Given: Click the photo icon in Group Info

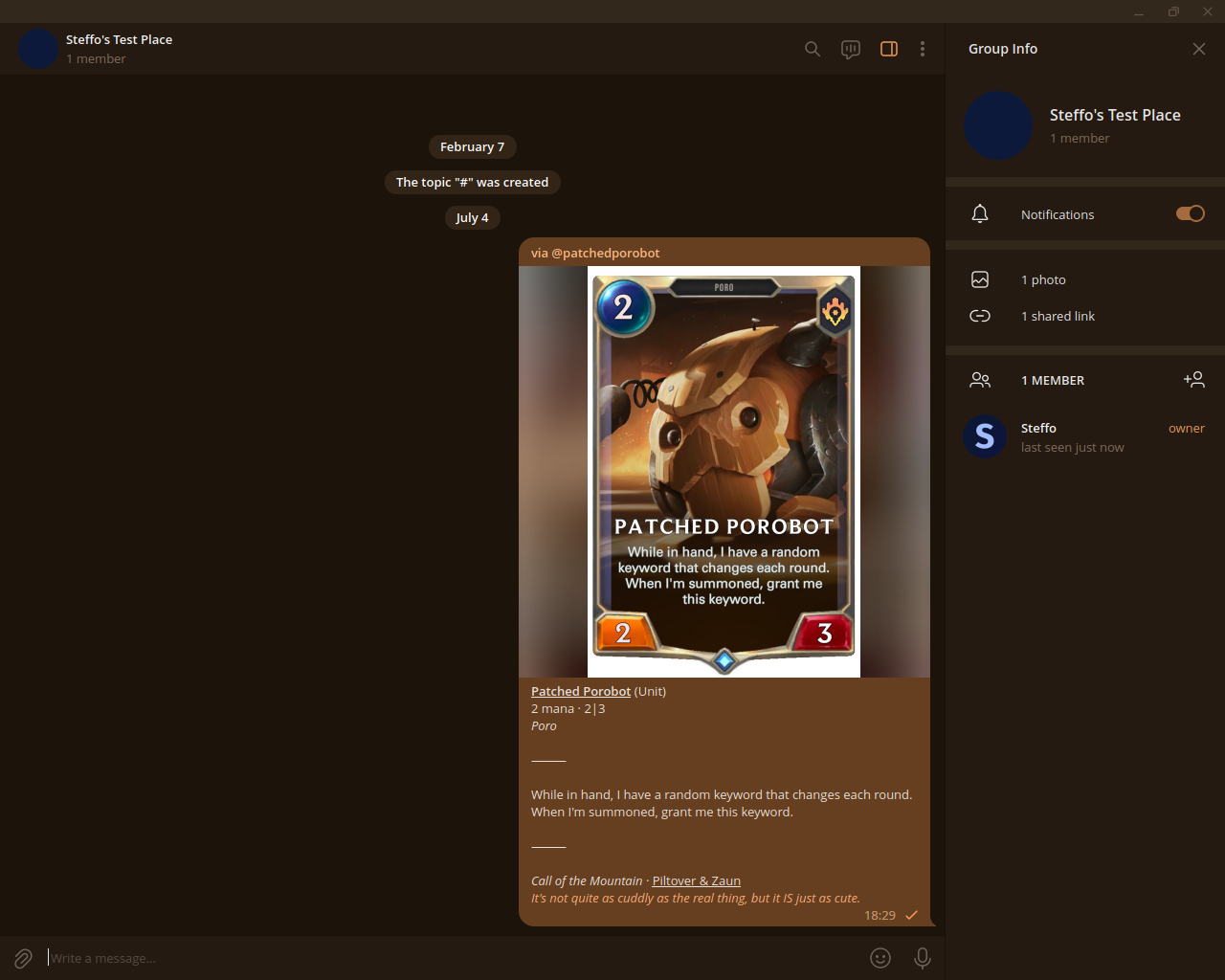Looking at the screenshot, I should (980, 279).
